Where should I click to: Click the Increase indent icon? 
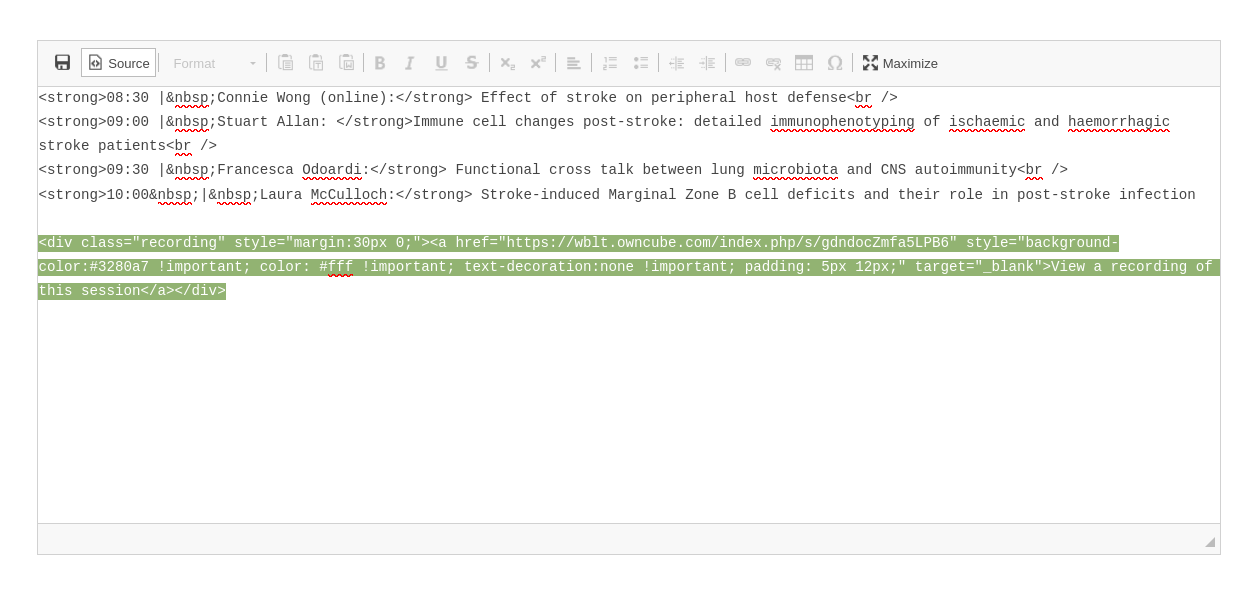point(708,62)
